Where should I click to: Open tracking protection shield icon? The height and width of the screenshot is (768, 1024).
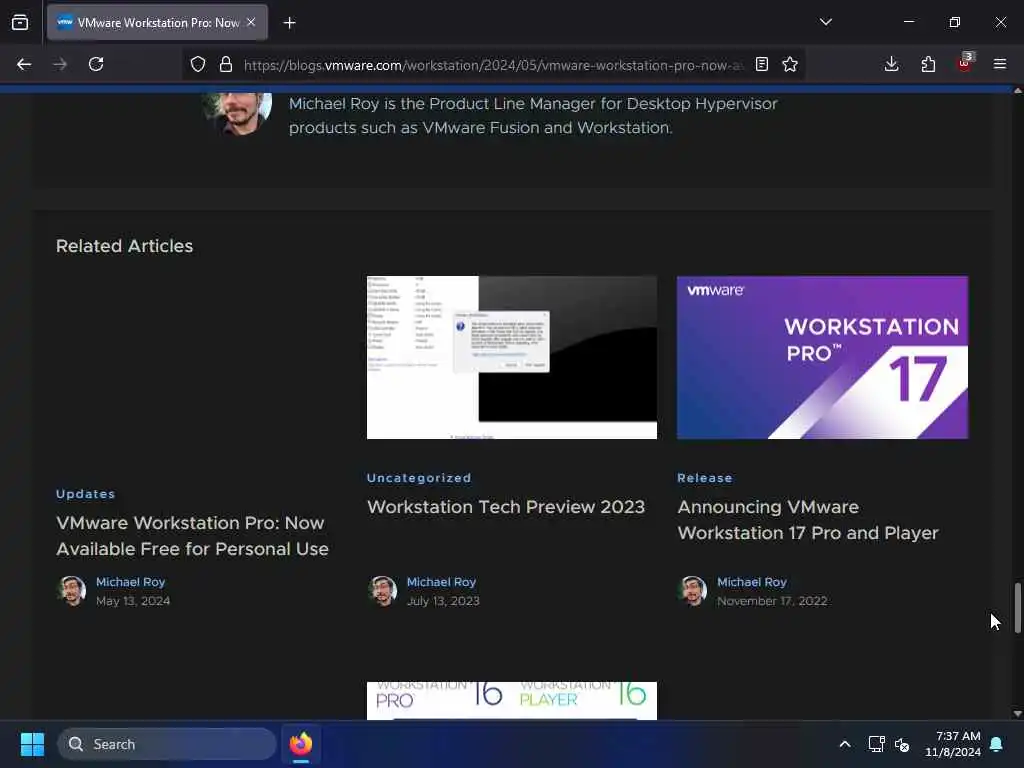[198, 64]
